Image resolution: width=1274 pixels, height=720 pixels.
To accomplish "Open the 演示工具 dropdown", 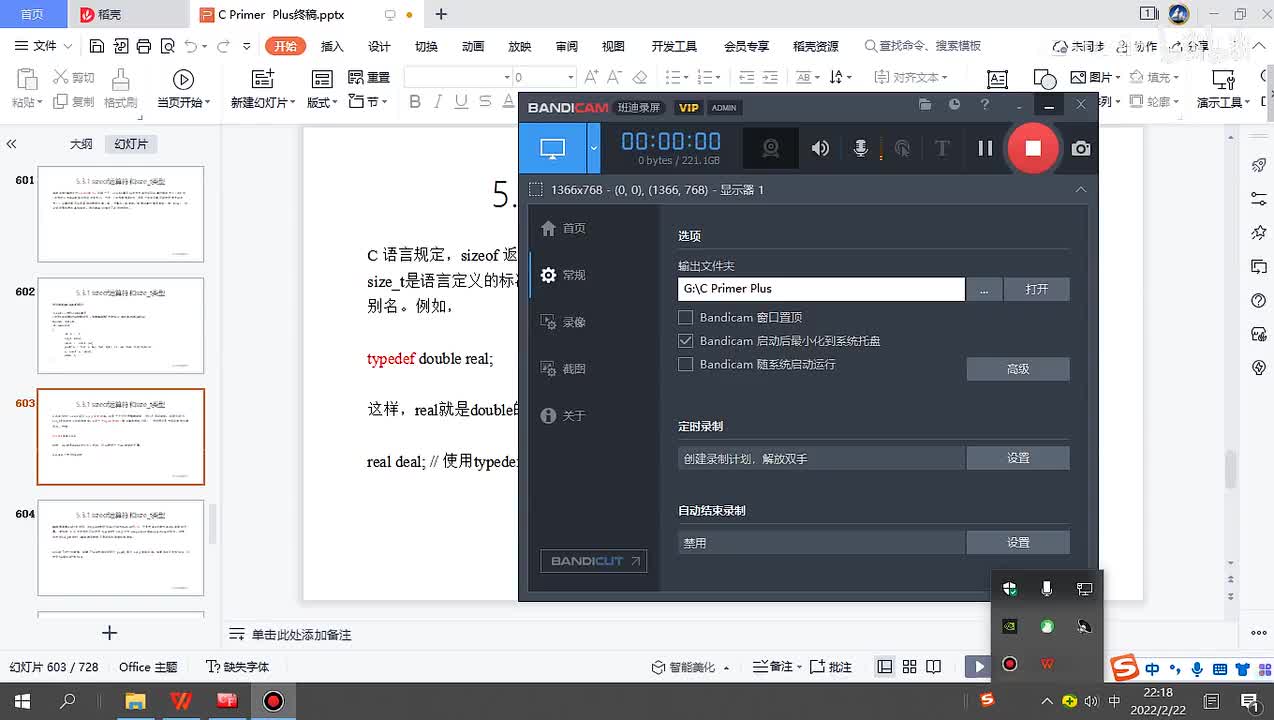I will point(1224,102).
